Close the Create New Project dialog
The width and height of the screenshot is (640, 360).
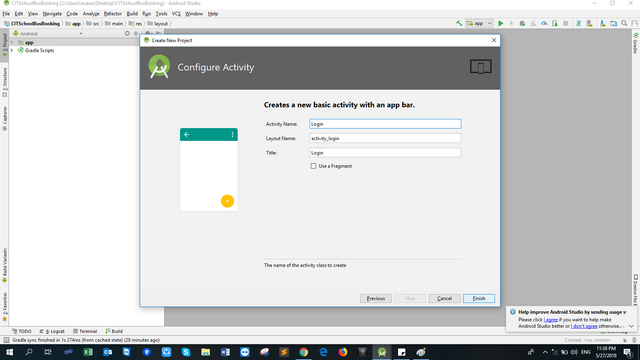click(x=494, y=40)
